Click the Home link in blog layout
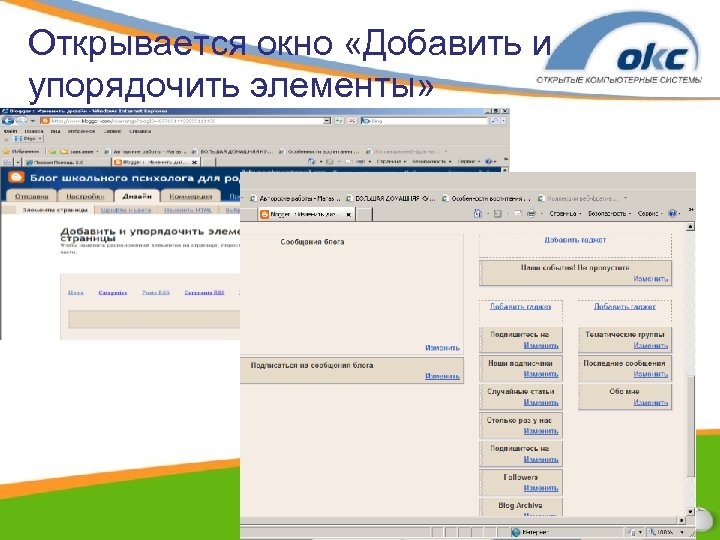 pos(76,292)
